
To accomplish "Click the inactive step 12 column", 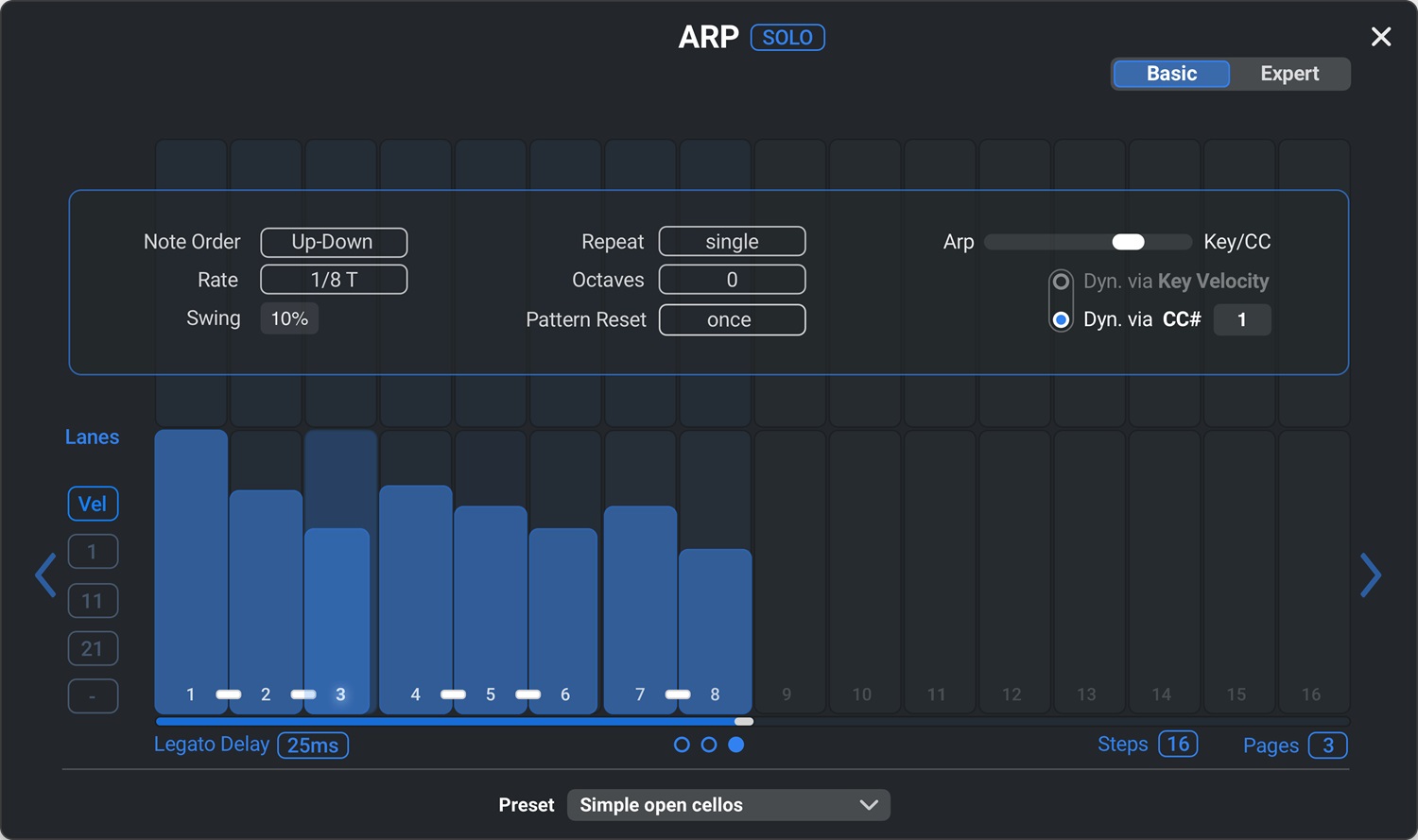I will pos(1014,572).
